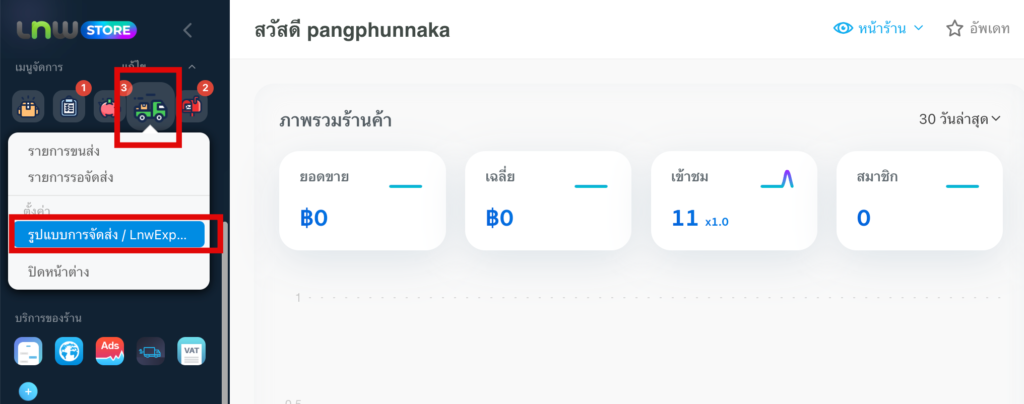
Task: Expand the 30 วันล่าสุด period dropdown
Action: [959, 120]
